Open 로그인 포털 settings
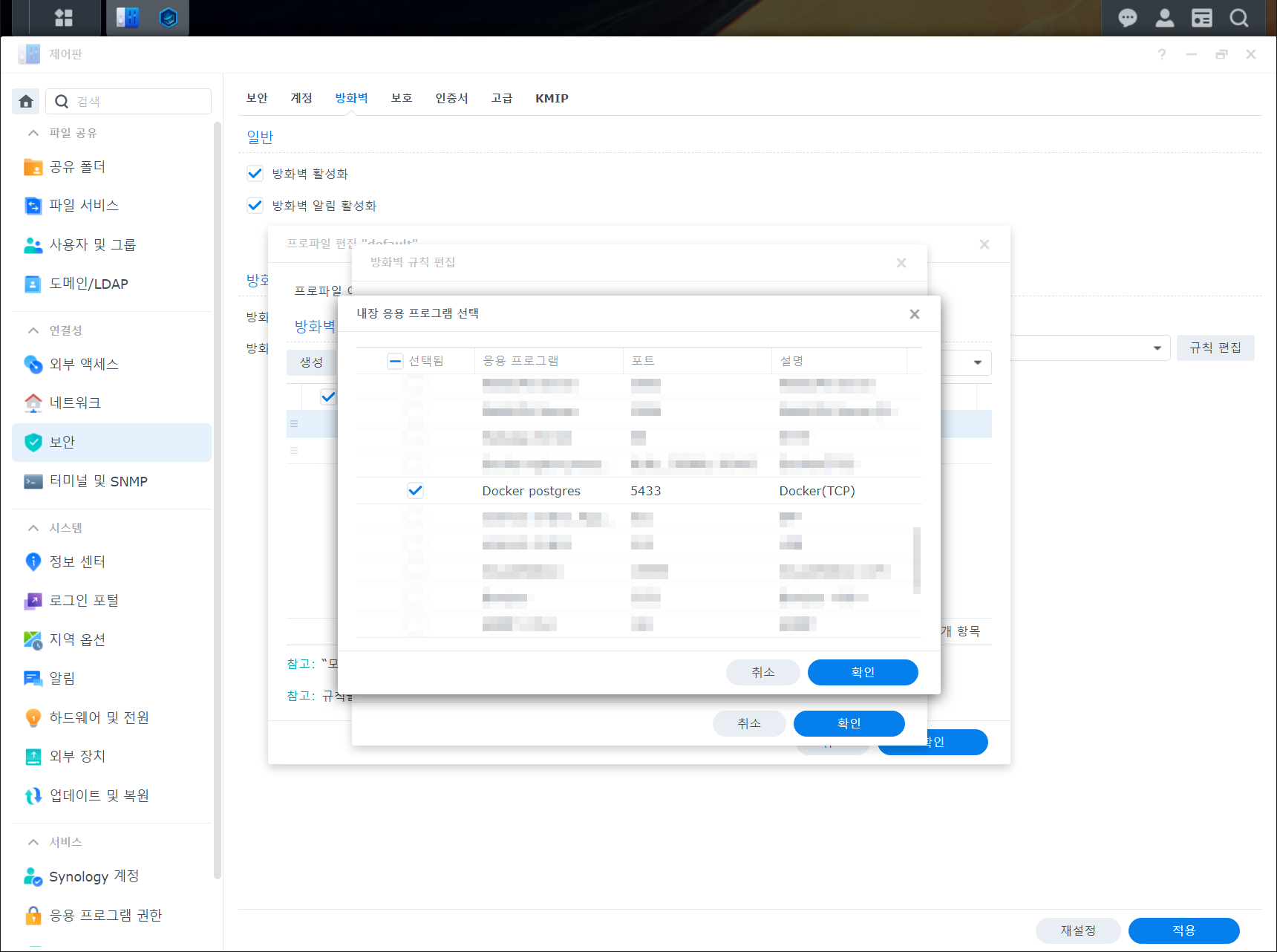Viewport: 1277px width, 952px height. [111, 601]
